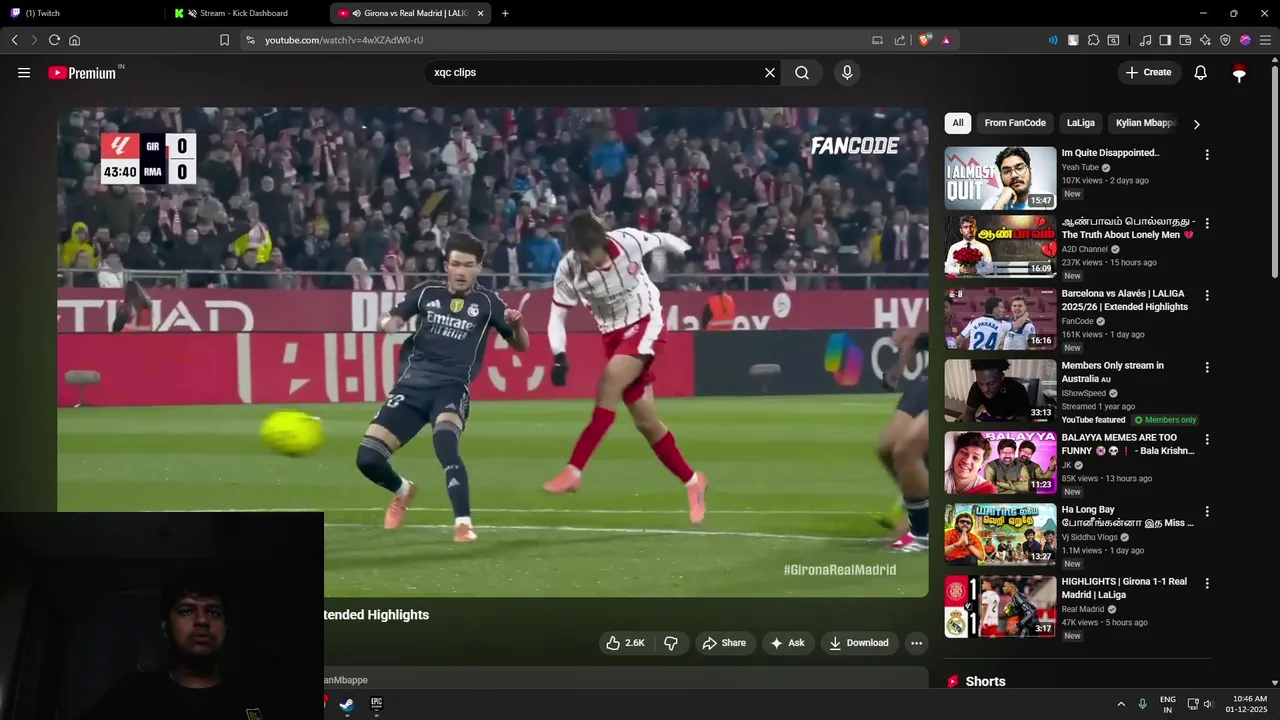Screen dimensions: 1280x720
Task: Show more filter chips with right arrow
Action: point(1196,124)
